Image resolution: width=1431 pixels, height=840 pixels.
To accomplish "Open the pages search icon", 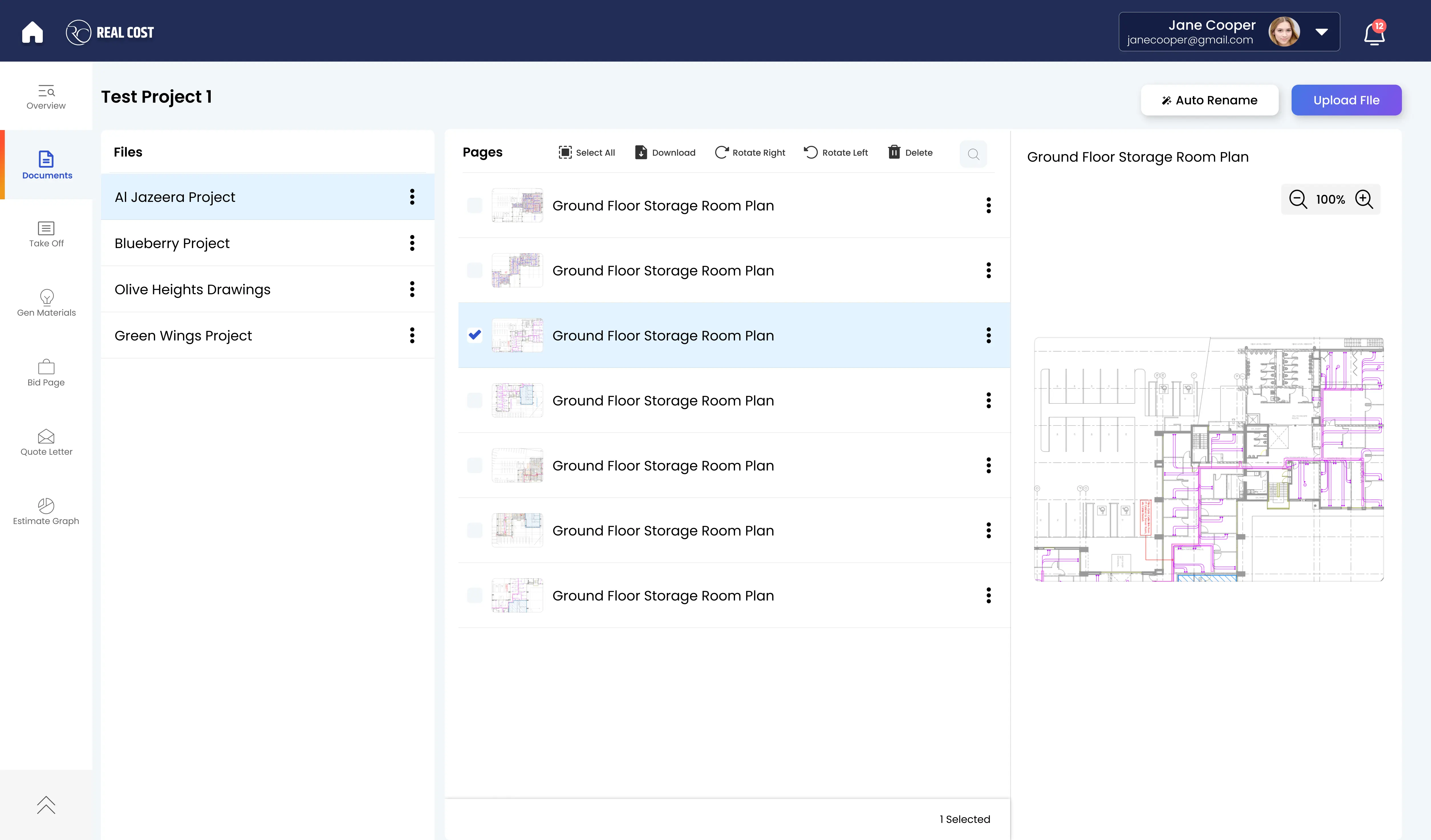I will (x=973, y=153).
